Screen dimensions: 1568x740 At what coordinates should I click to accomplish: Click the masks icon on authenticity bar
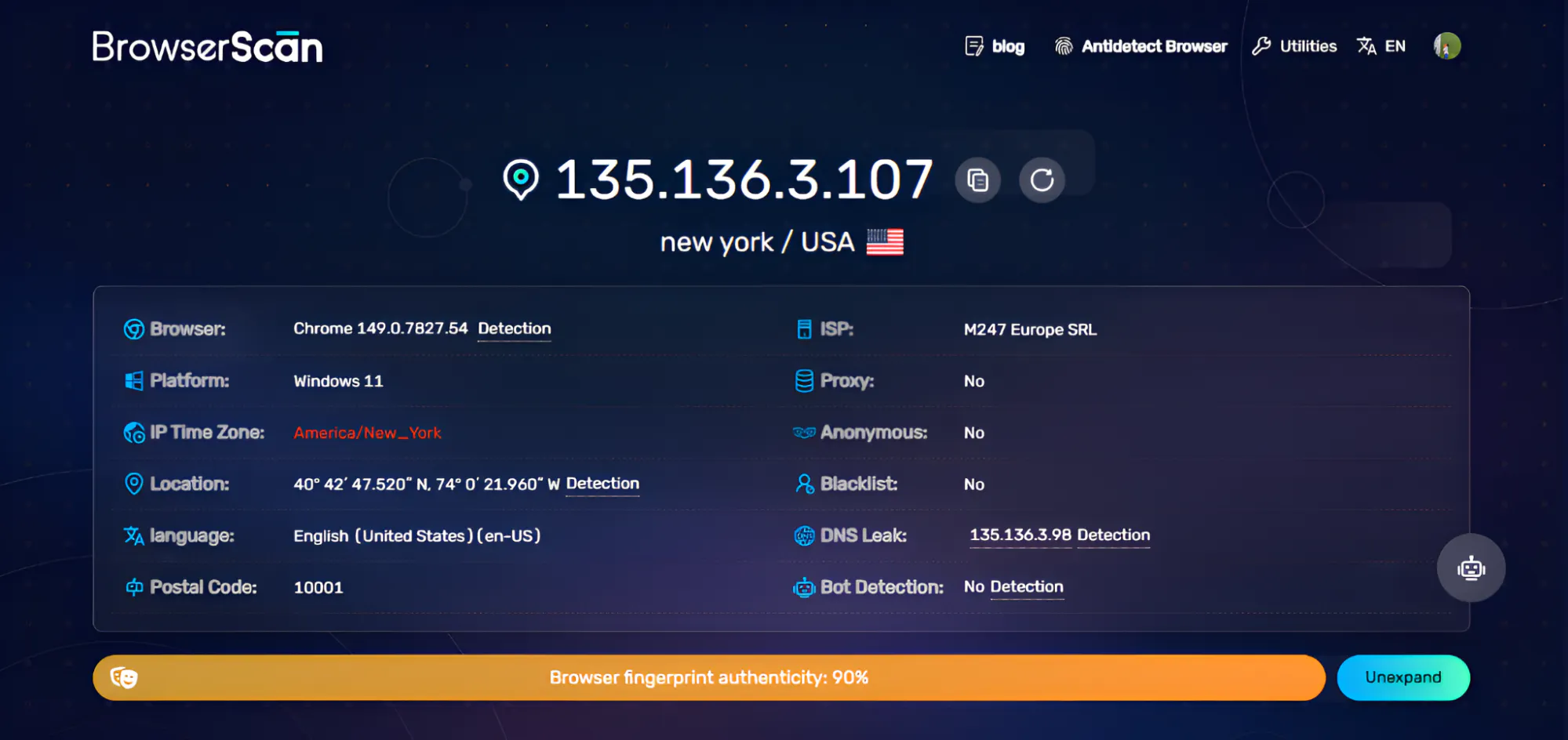[124, 677]
